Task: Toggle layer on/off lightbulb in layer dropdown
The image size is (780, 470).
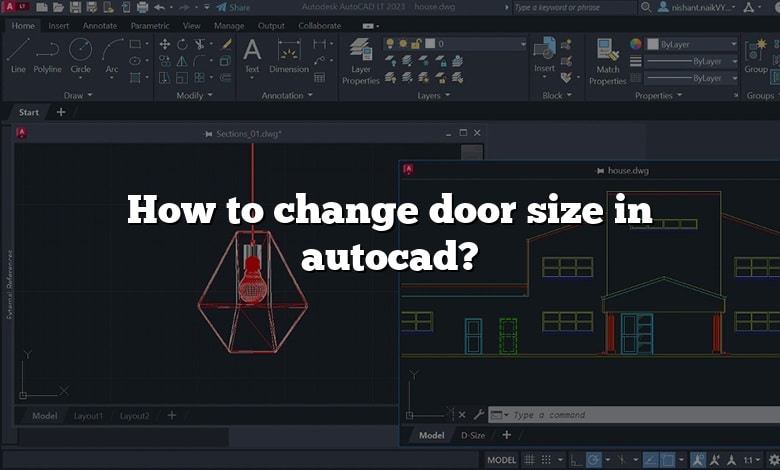Action: (390, 44)
